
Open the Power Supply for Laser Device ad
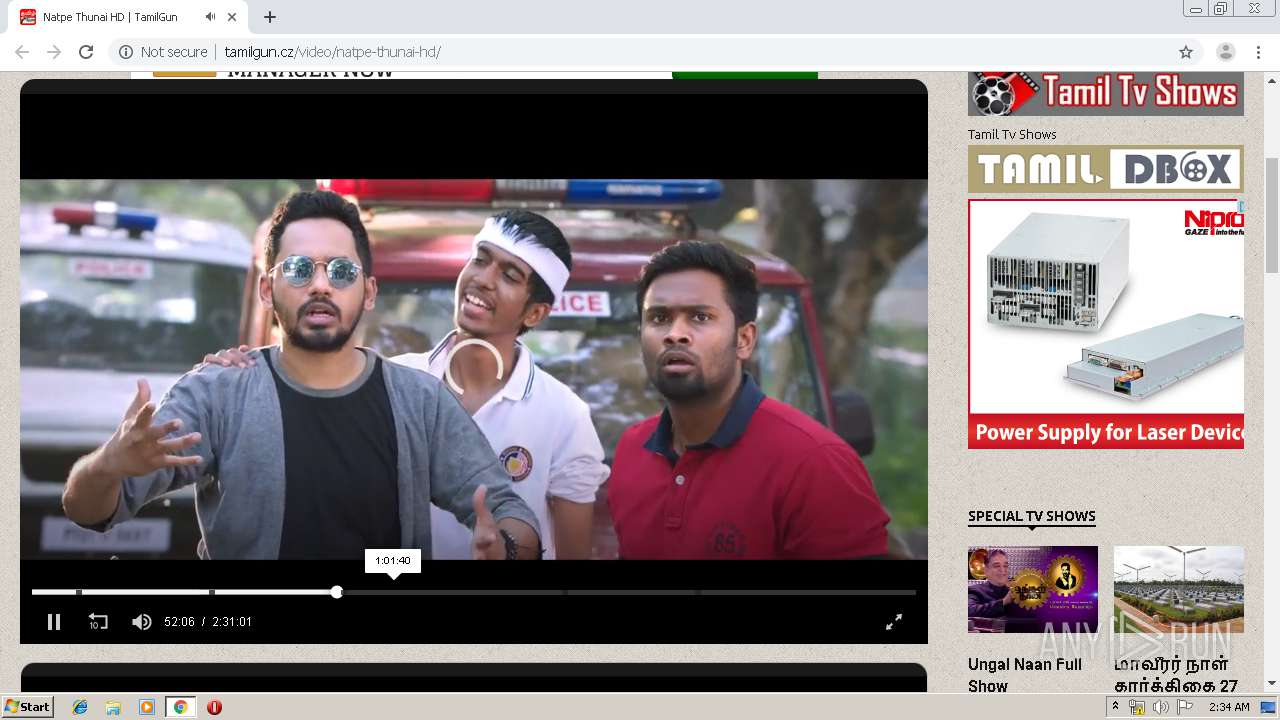(1106, 324)
